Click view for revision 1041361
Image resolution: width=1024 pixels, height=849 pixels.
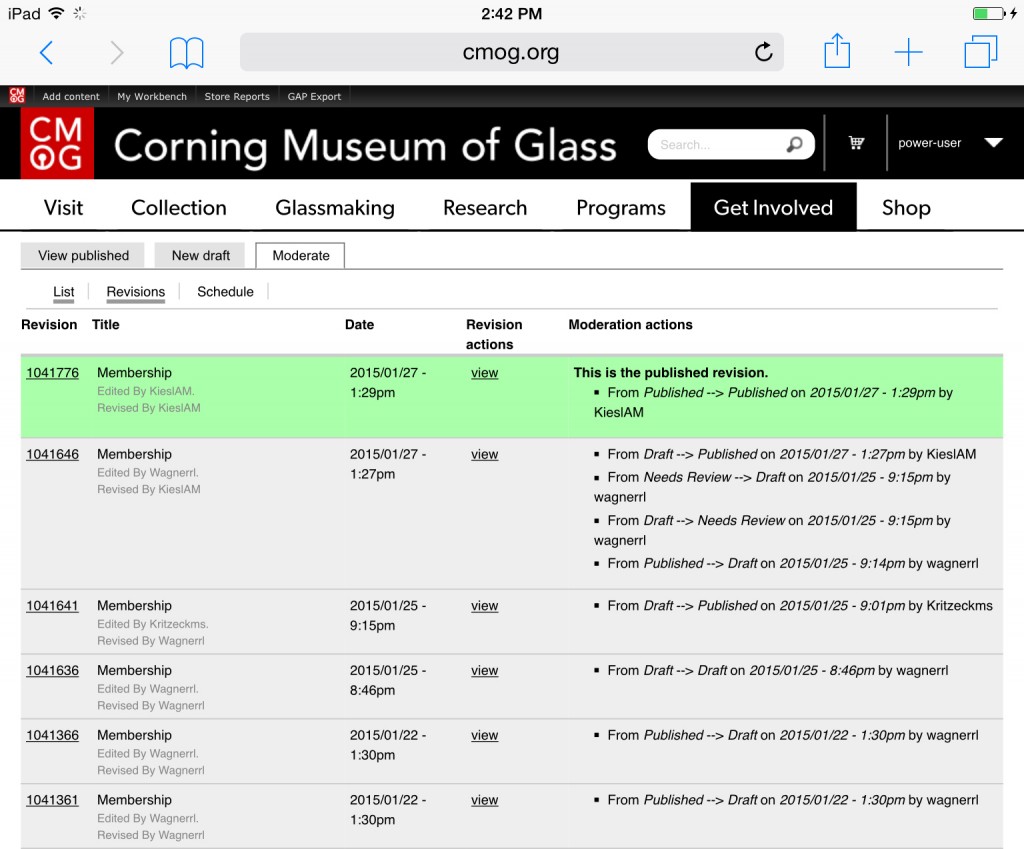click(x=485, y=800)
